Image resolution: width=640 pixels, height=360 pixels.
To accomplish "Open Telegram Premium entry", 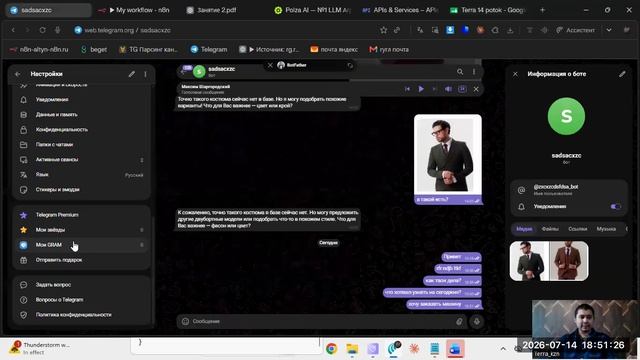I will [x=82, y=215].
